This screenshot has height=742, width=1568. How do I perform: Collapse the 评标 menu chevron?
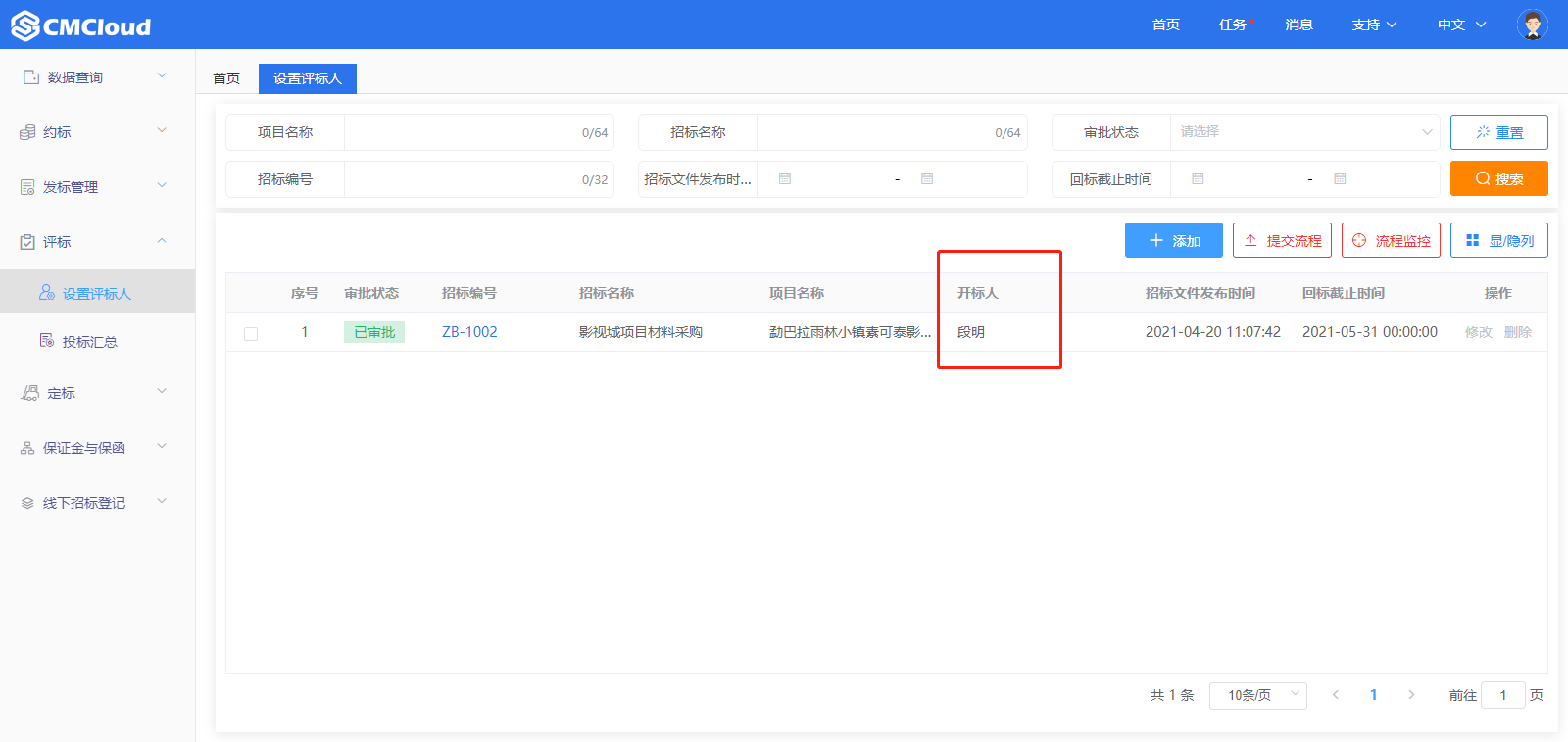(x=162, y=240)
